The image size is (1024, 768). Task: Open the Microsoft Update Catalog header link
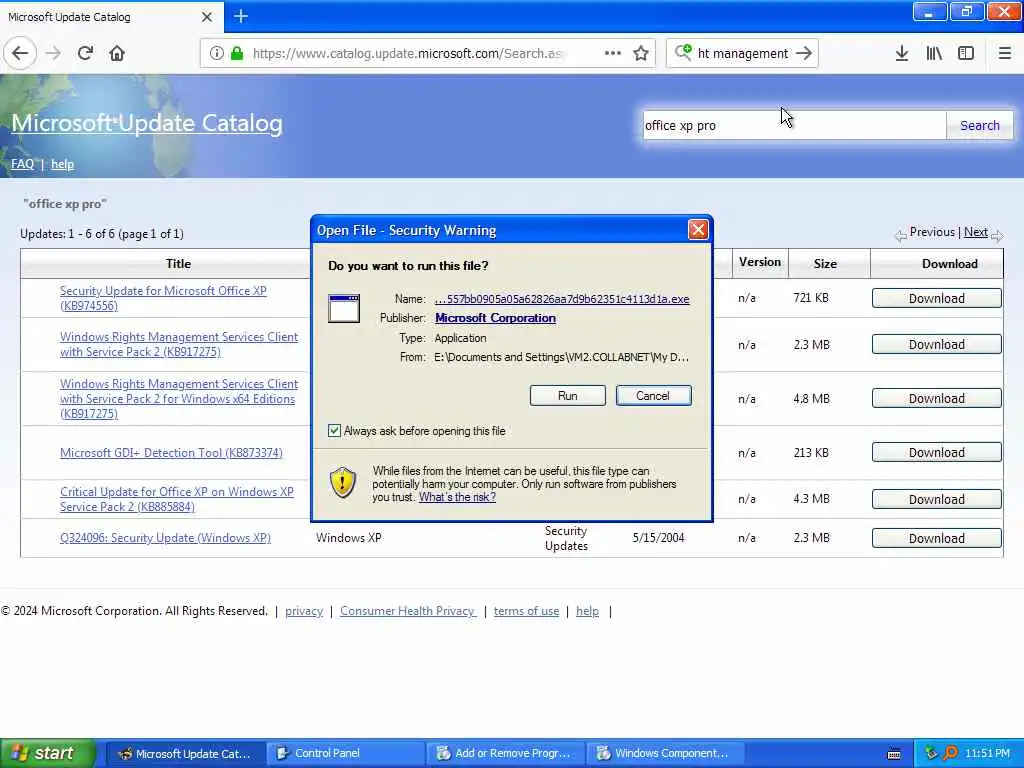tap(147, 123)
